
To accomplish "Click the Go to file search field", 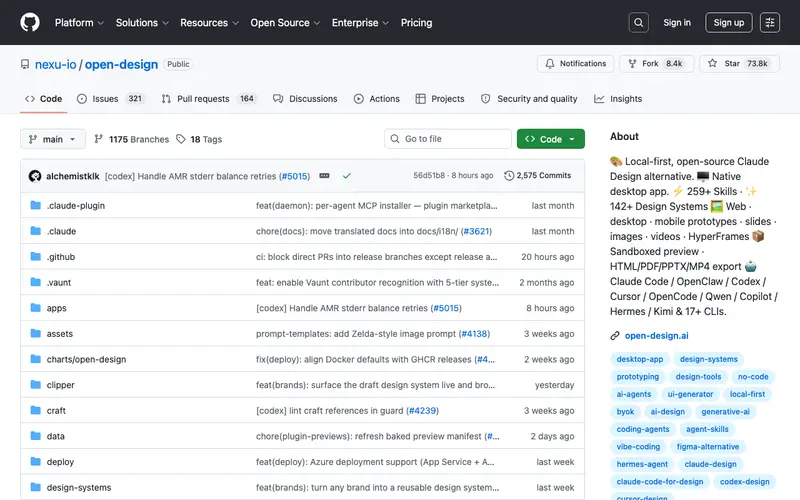I will (448, 139).
